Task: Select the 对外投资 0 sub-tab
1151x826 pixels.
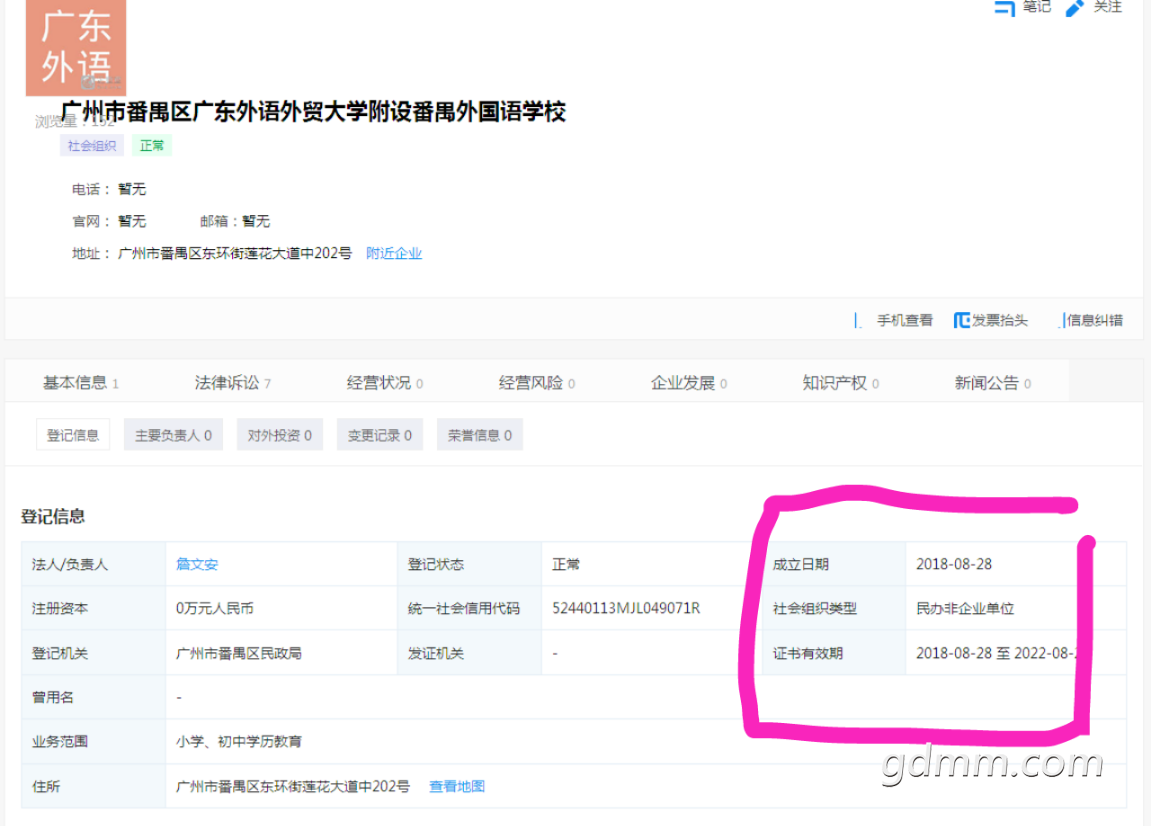Action: click(280, 435)
